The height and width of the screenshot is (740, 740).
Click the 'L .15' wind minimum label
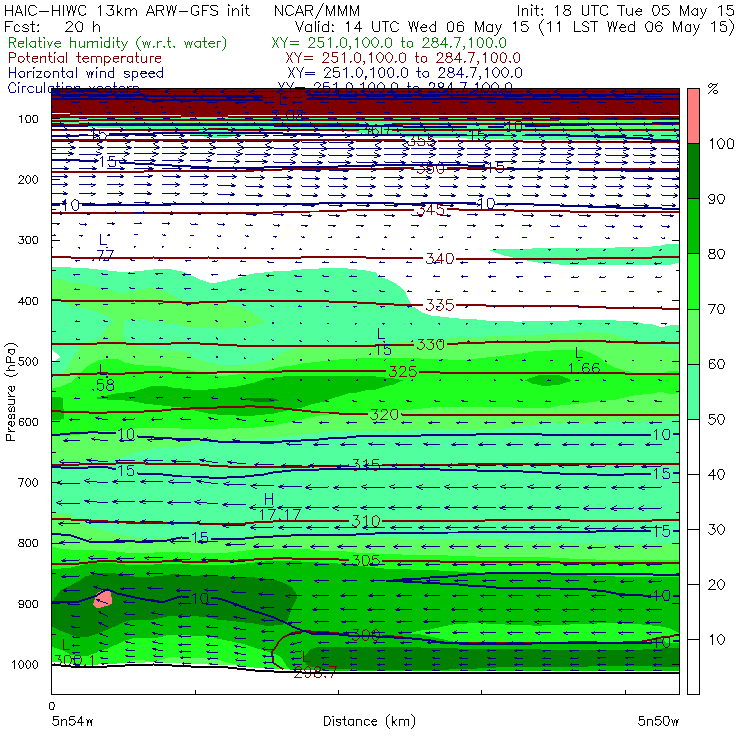pos(380,343)
